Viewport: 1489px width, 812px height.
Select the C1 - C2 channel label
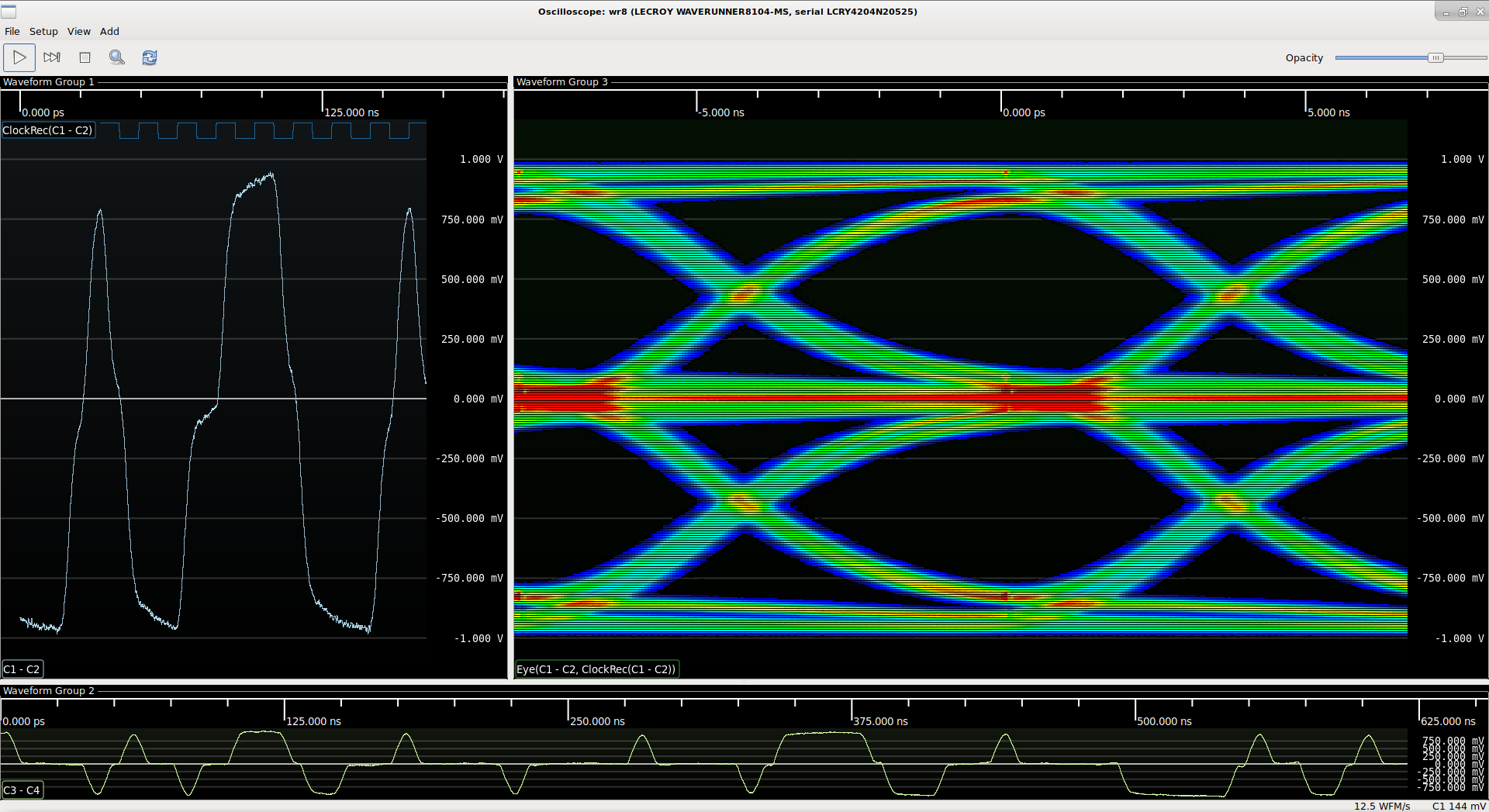point(22,669)
